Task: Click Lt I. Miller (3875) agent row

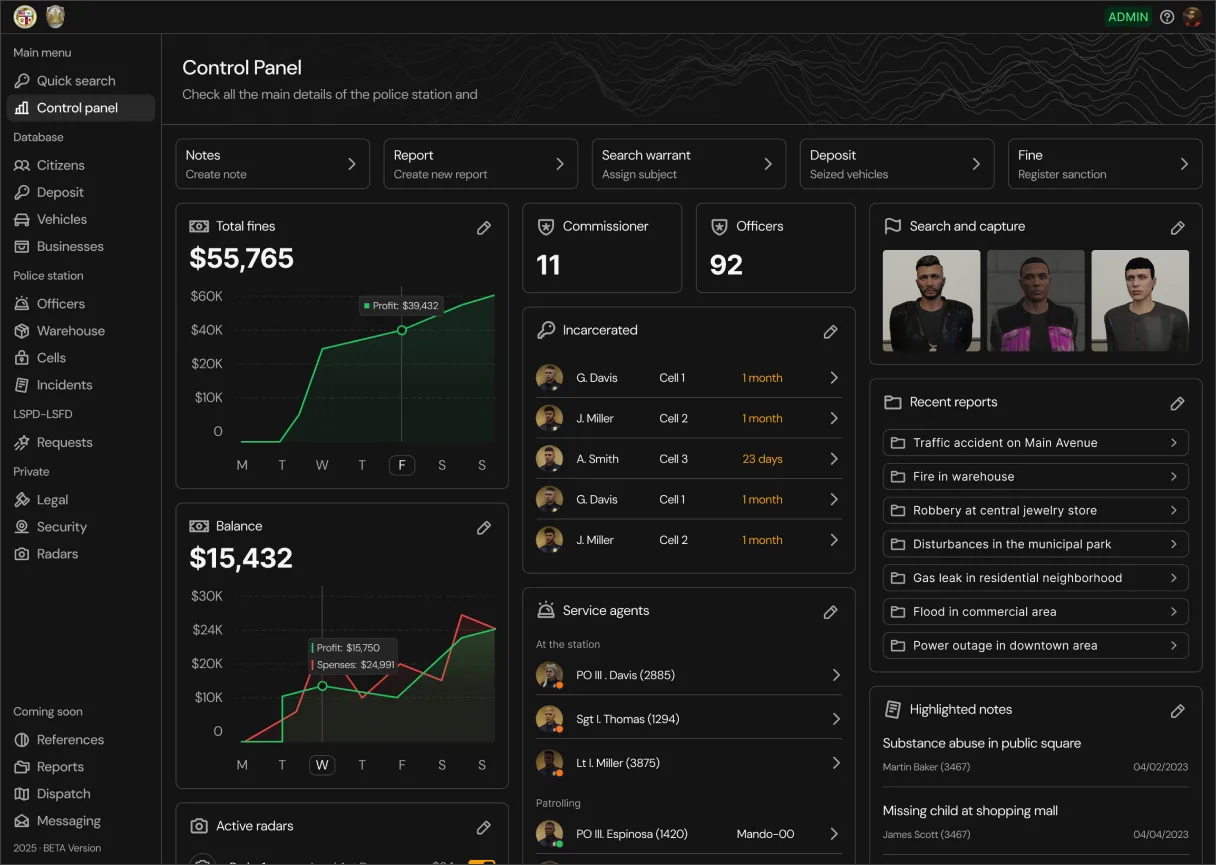Action: 689,763
